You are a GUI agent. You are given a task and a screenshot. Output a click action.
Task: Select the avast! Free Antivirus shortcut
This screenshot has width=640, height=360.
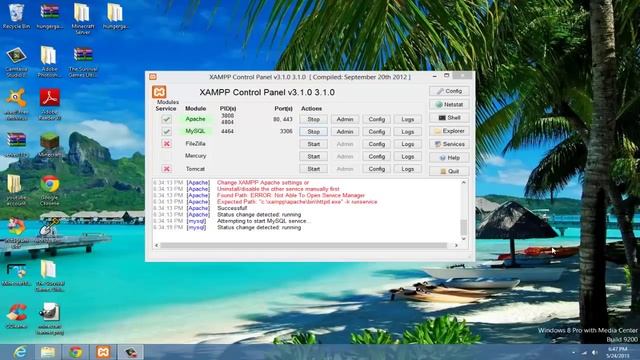(x=16, y=104)
